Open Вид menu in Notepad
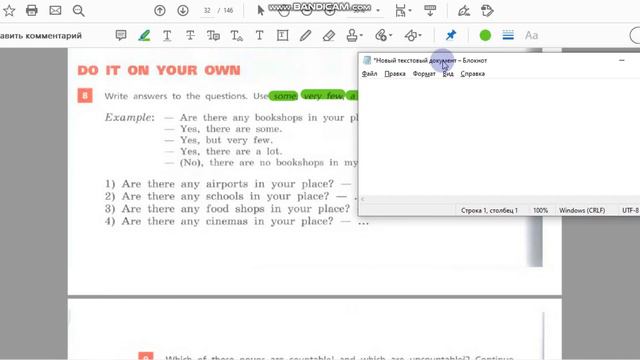The width and height of the screenshot is (640, 360). 448,74
